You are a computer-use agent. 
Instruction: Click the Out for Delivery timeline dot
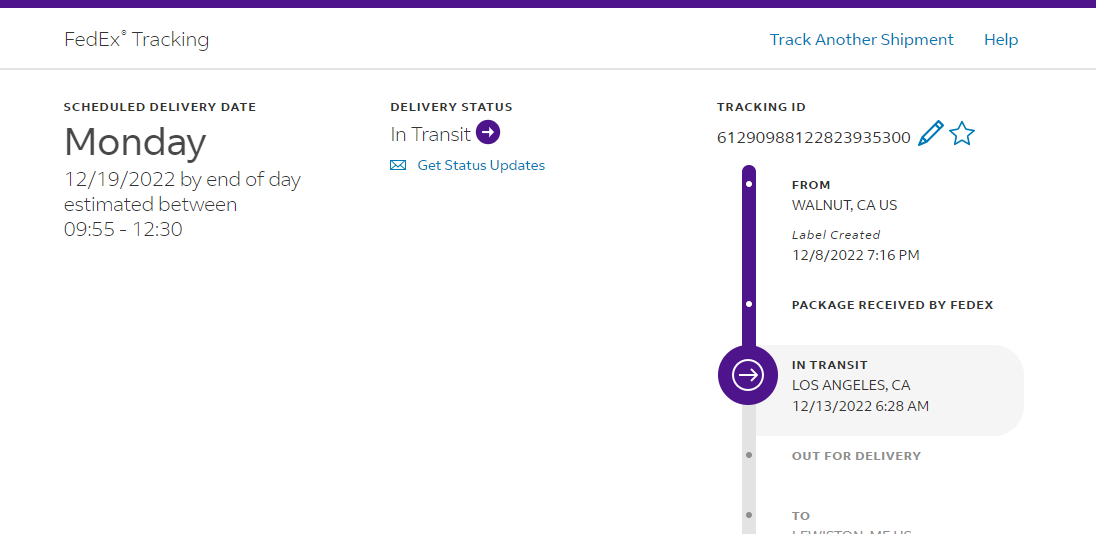[x=749, y=455]
